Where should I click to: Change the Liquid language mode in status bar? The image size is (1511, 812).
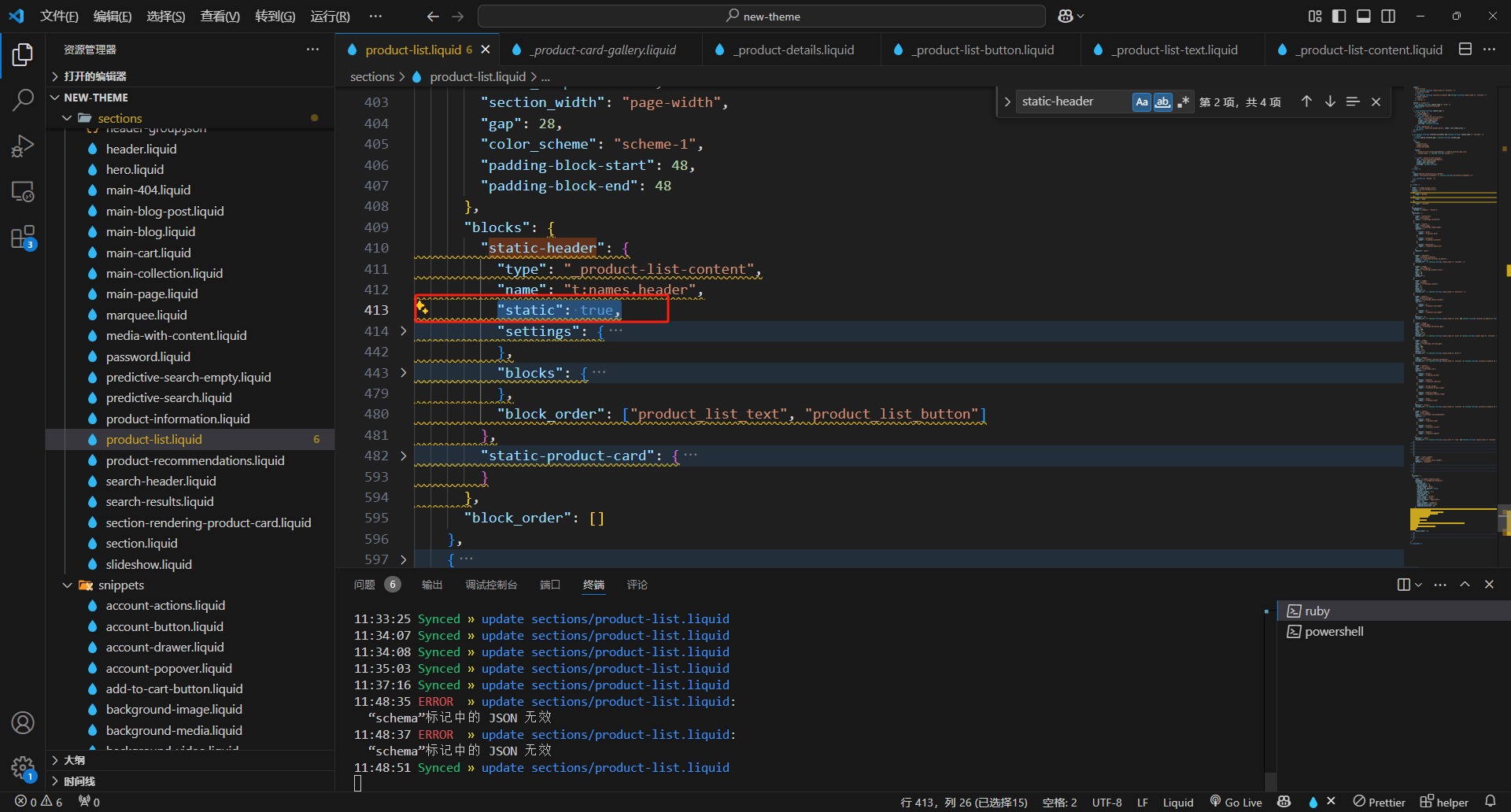pyautogui.click(x=1178, y=802)
